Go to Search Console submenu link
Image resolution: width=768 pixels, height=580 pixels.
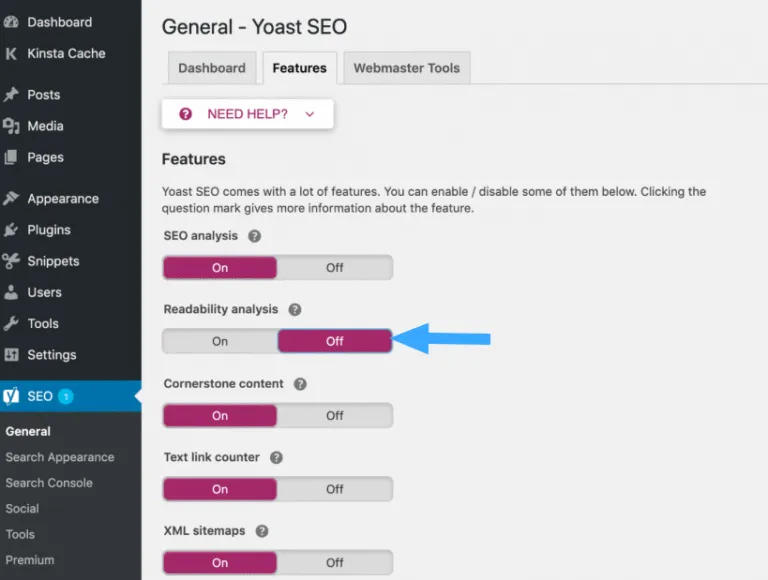[49, 483]
